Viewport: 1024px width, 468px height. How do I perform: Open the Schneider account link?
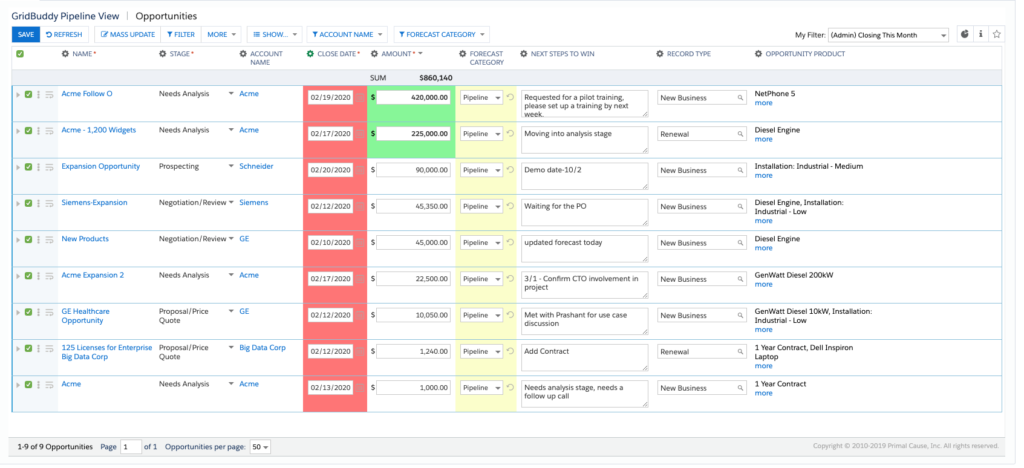(256, 166)
